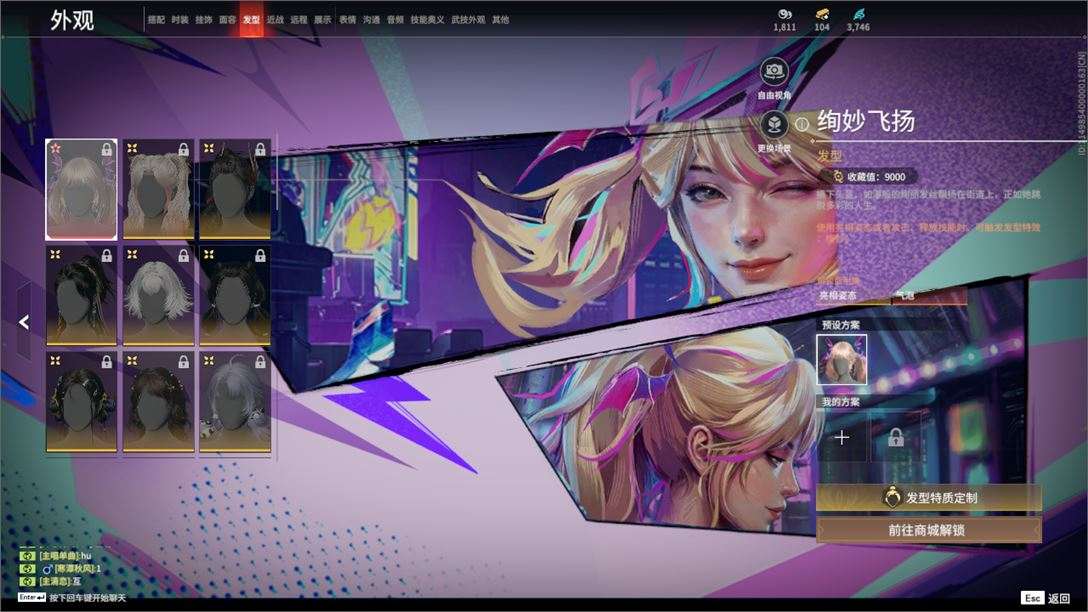Select the highlighted 发型 tab
This screenshot has width=1088, height=612.
point(251,20)
